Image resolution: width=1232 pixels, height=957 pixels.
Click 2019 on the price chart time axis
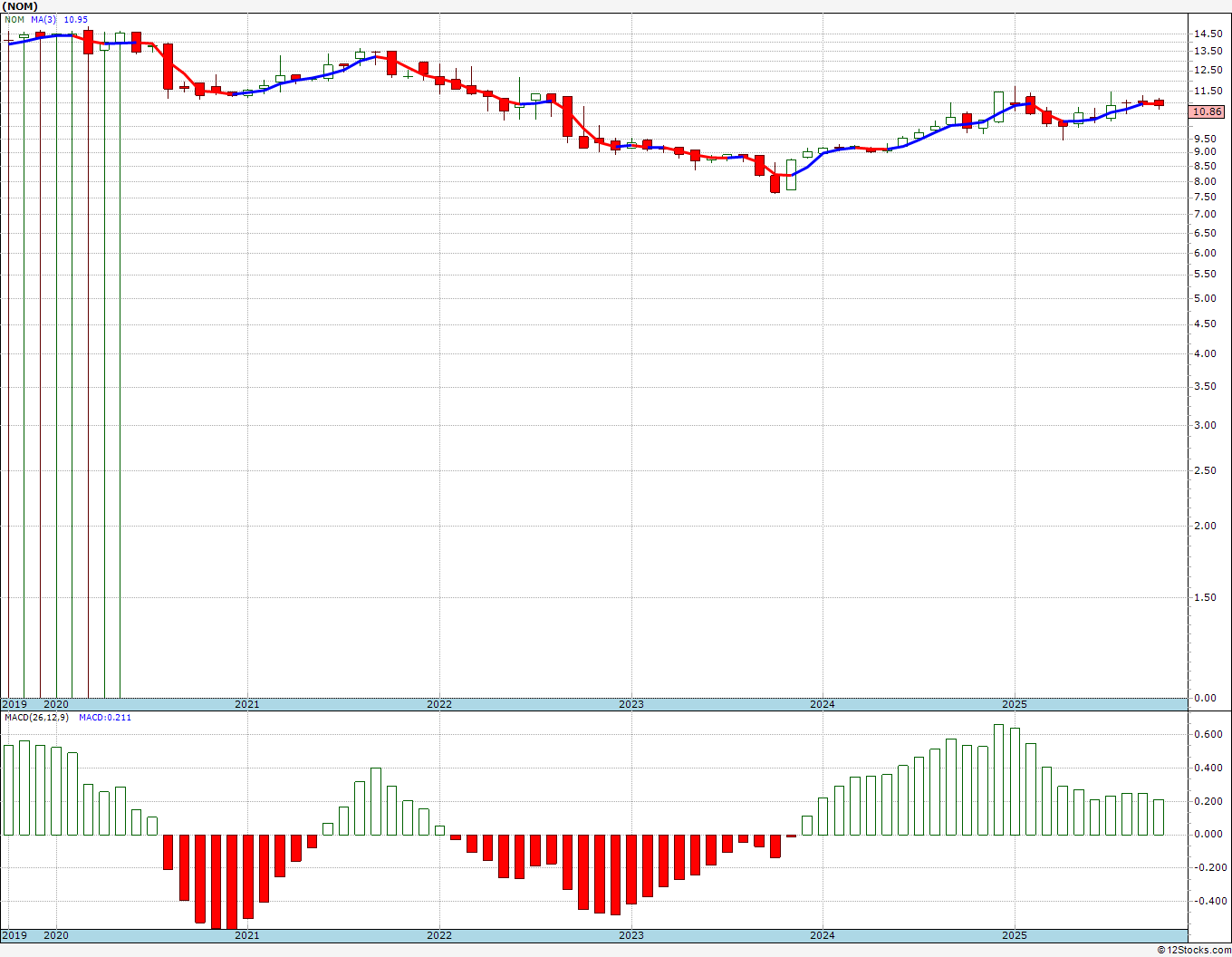[x=14, y=704]
